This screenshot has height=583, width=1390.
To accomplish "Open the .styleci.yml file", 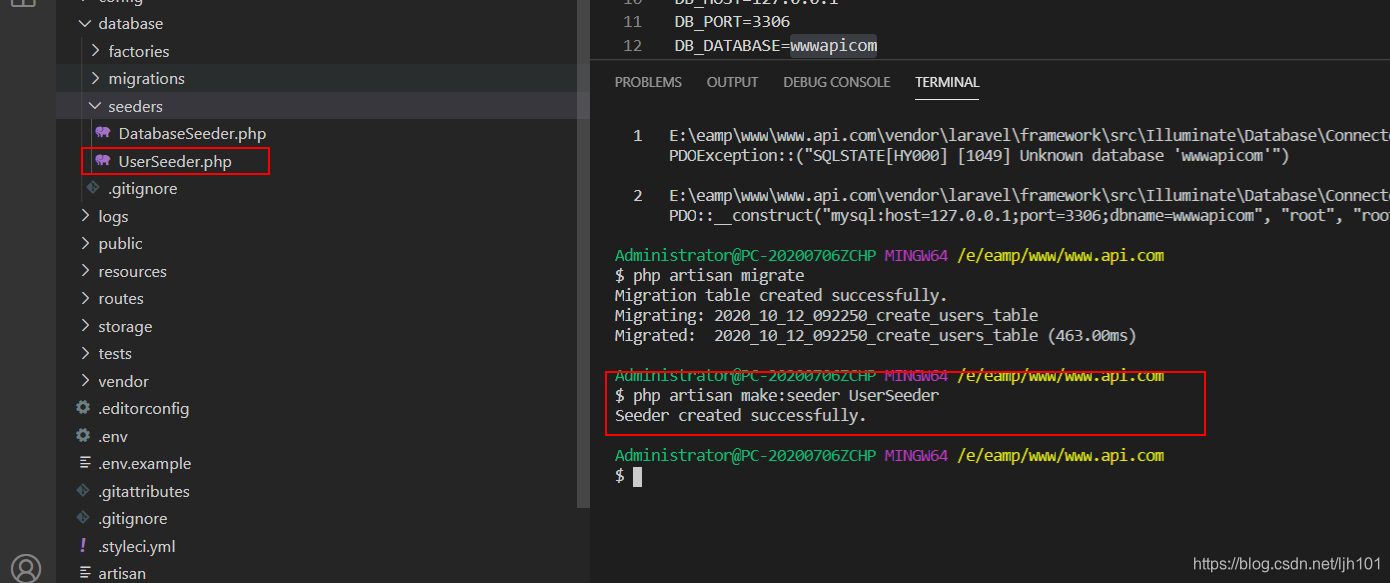I will pyautogui.click(x=137, y=546).
